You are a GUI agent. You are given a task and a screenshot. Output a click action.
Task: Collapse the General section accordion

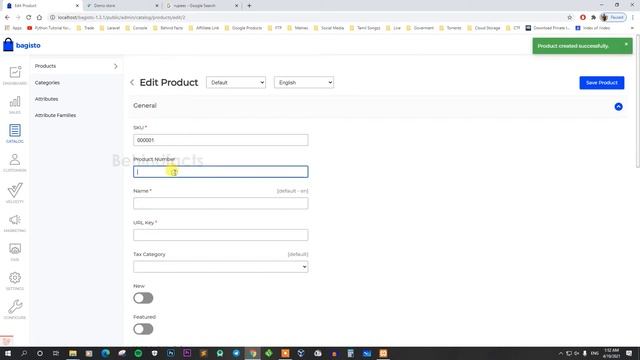618,107
